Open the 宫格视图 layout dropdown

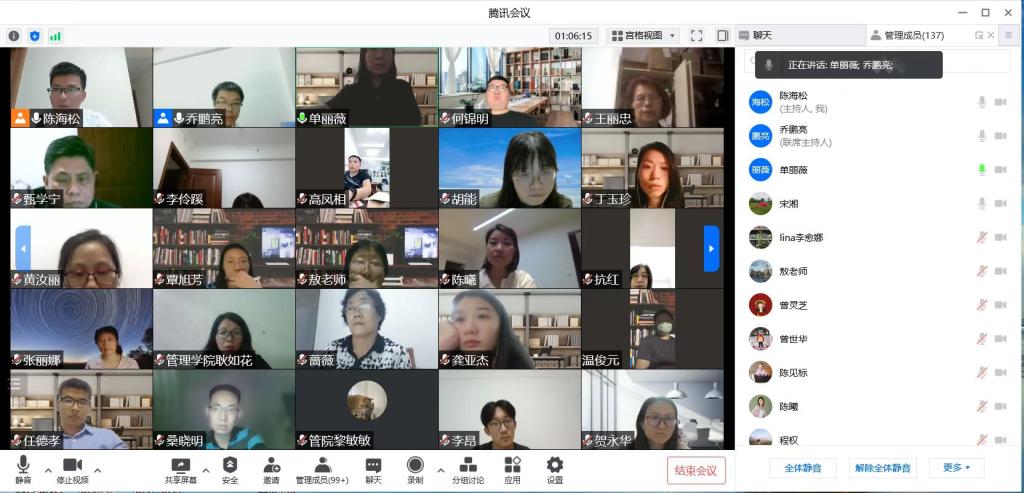(x=643, y=36)
